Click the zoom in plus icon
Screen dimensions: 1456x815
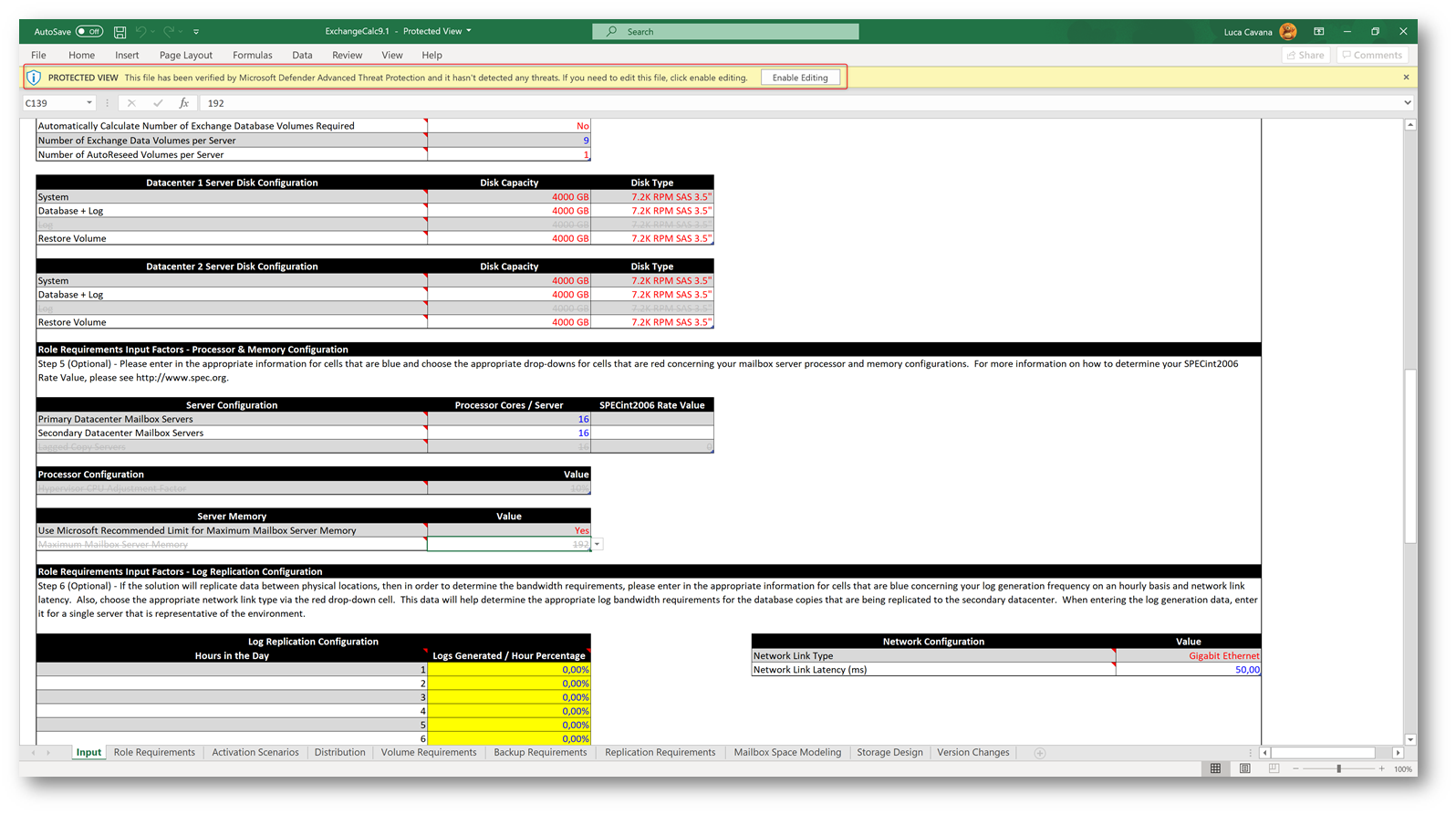click(x=1382, y=769)
